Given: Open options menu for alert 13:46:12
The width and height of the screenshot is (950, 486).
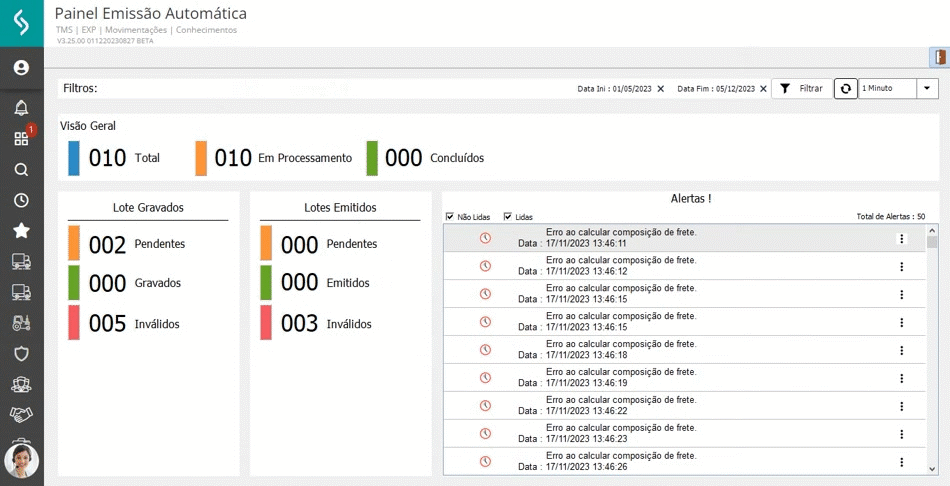Looking at the screenshot, I should (x=902, y=267).
